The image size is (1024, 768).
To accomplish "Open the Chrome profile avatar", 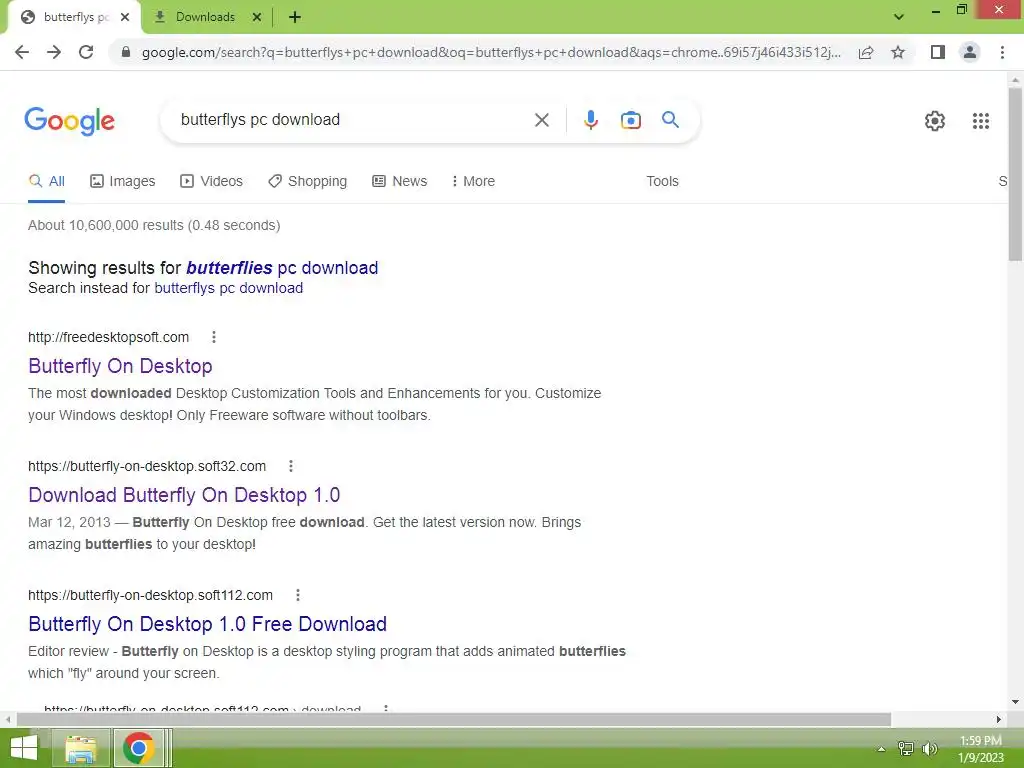I will (970, 52).
